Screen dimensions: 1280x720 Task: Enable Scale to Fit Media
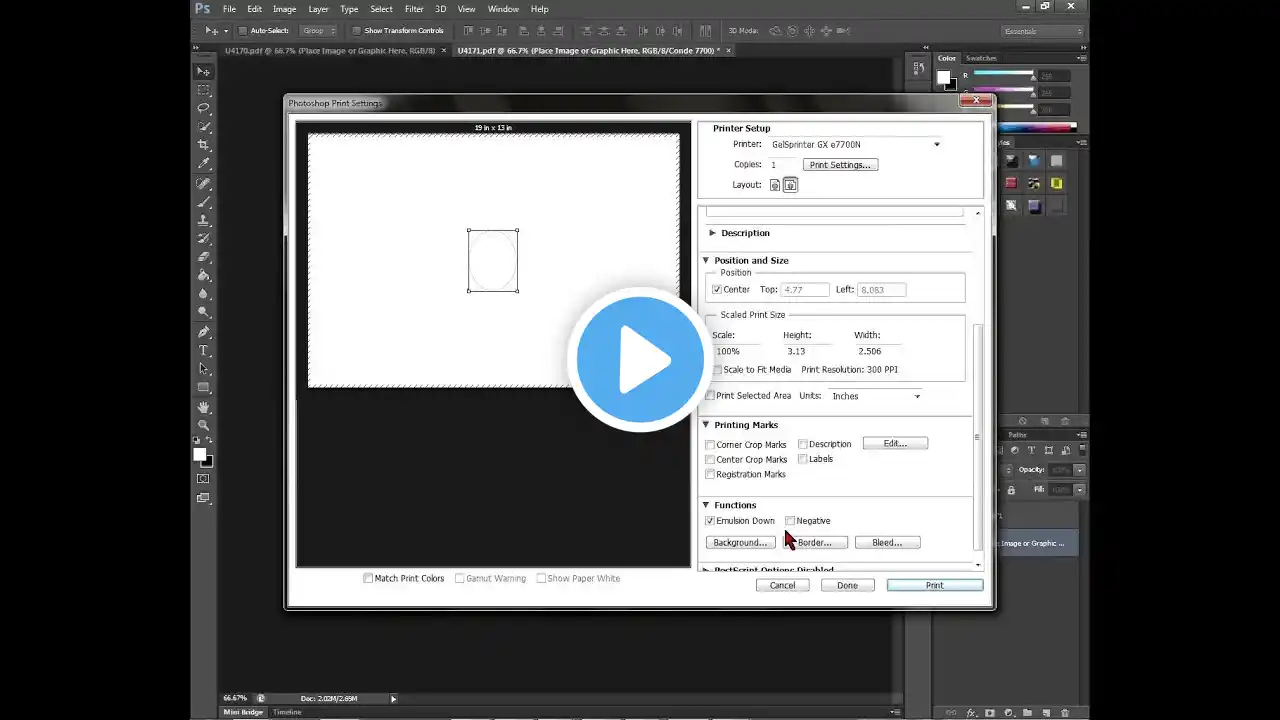tap(717, 370)
